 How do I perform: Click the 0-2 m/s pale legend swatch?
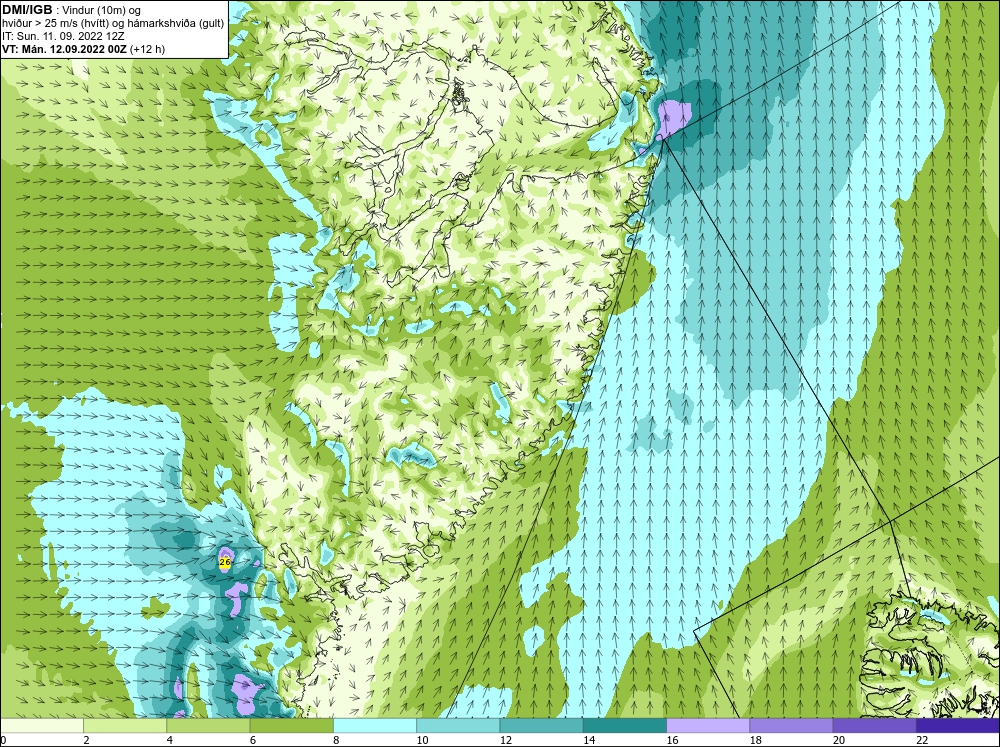[42, 725]
